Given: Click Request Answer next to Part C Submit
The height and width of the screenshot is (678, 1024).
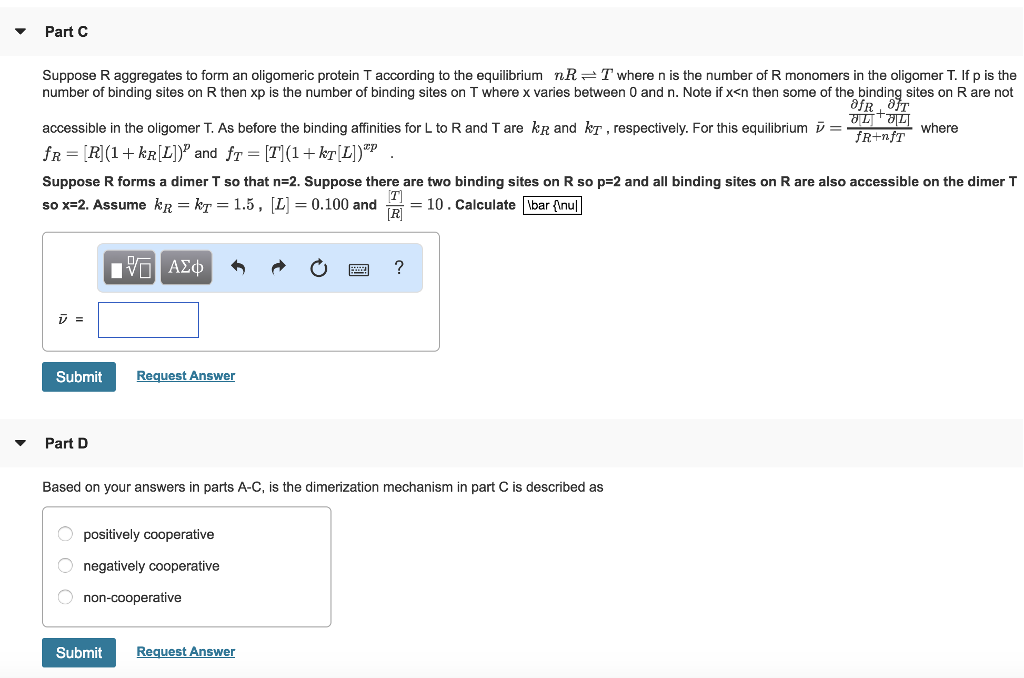Looking at the screenshot, I should pyautogui.click(x=185, y=375).
